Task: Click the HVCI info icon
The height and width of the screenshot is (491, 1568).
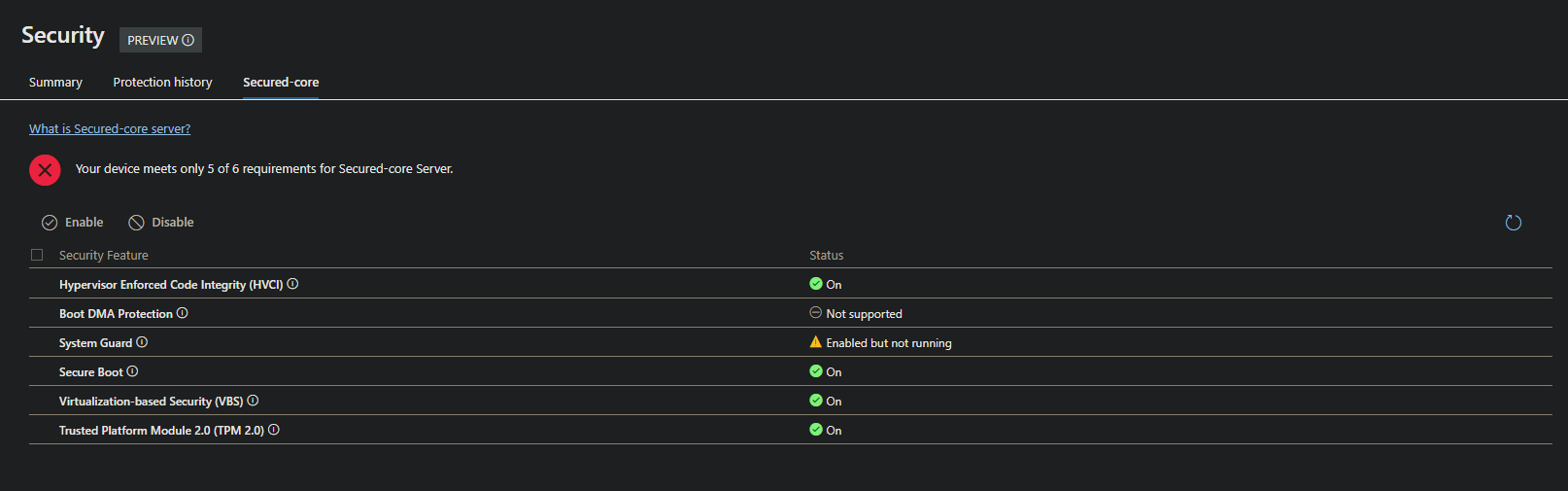Action: [292, 284]
